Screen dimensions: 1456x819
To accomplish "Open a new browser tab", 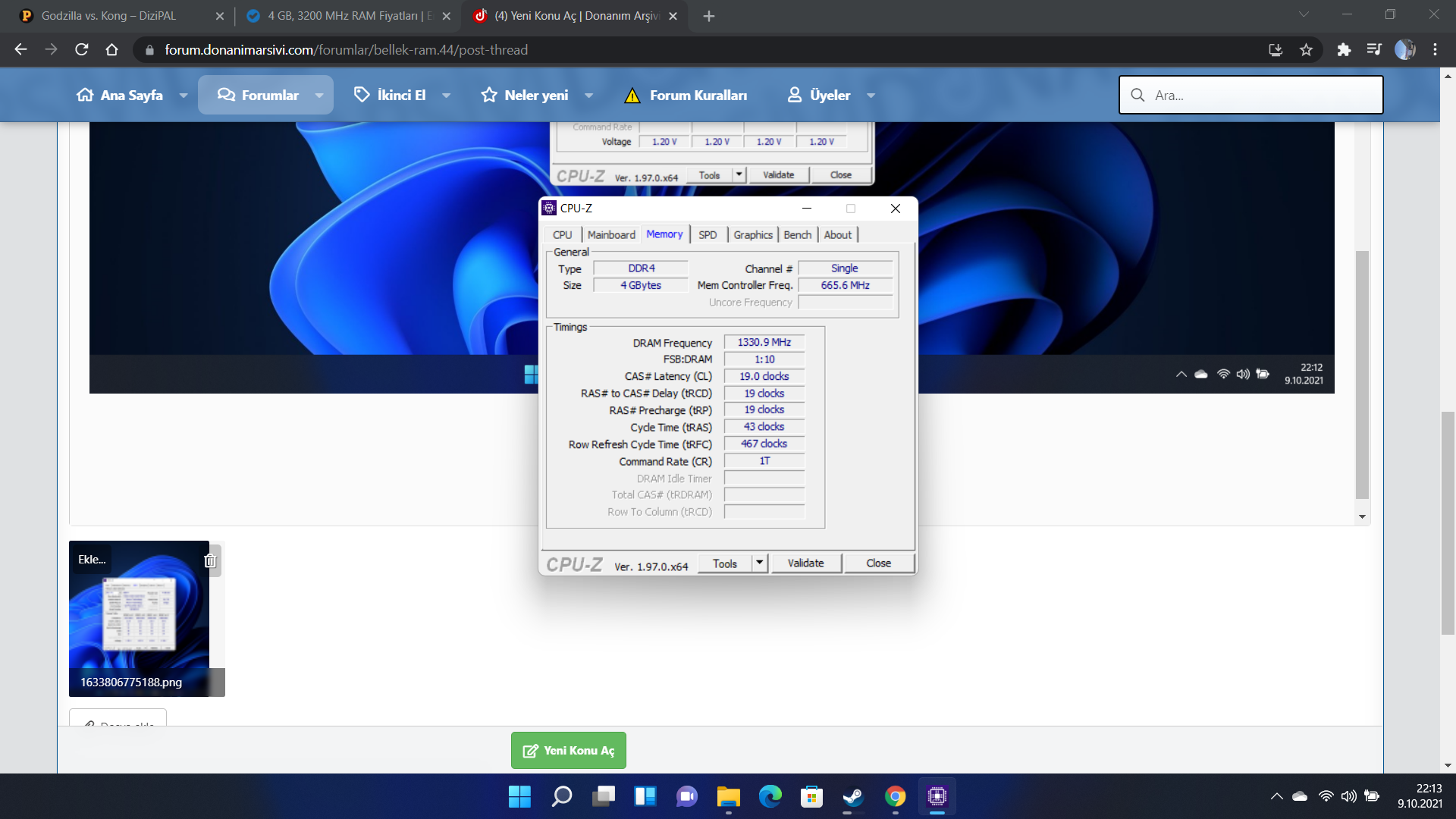I will point(708,16).
